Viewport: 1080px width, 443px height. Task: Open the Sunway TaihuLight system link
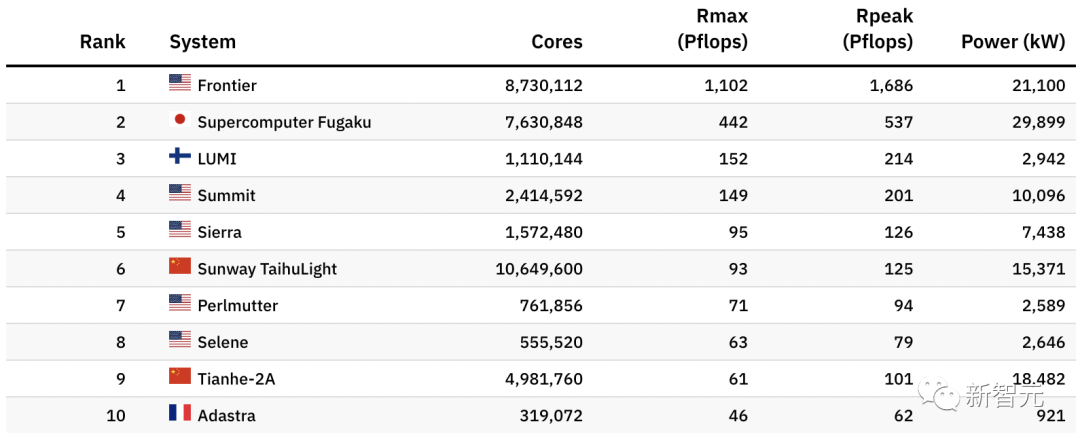[x=267, y=269]
